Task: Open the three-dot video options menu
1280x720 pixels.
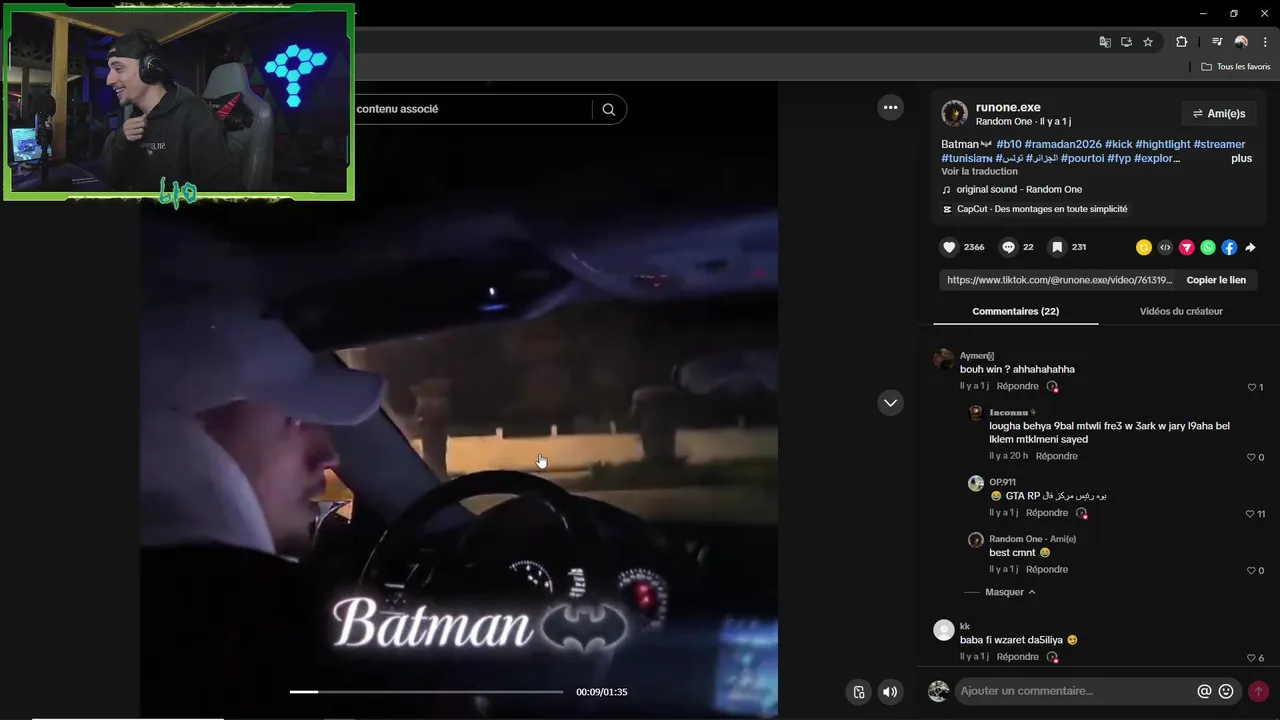Action: [890, 107]
